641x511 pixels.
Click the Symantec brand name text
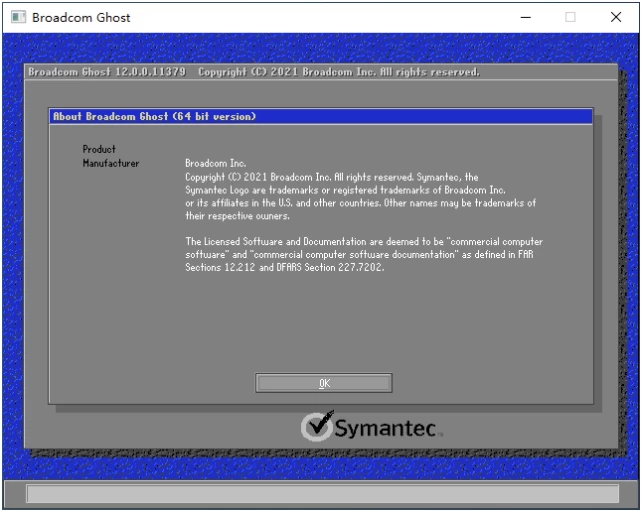coord(385,429)
